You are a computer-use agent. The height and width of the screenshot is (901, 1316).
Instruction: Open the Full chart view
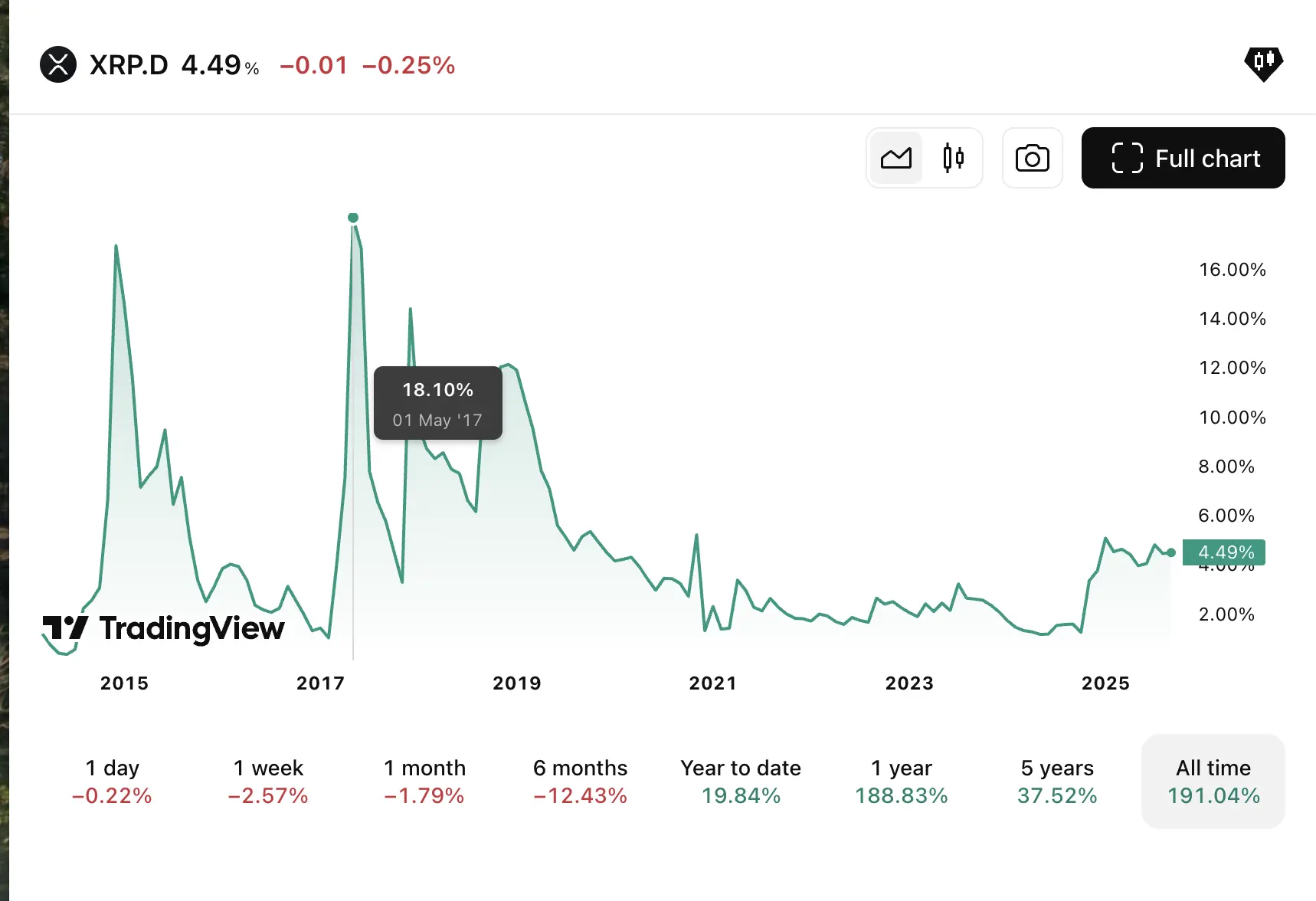click(x=1183, y=159)
